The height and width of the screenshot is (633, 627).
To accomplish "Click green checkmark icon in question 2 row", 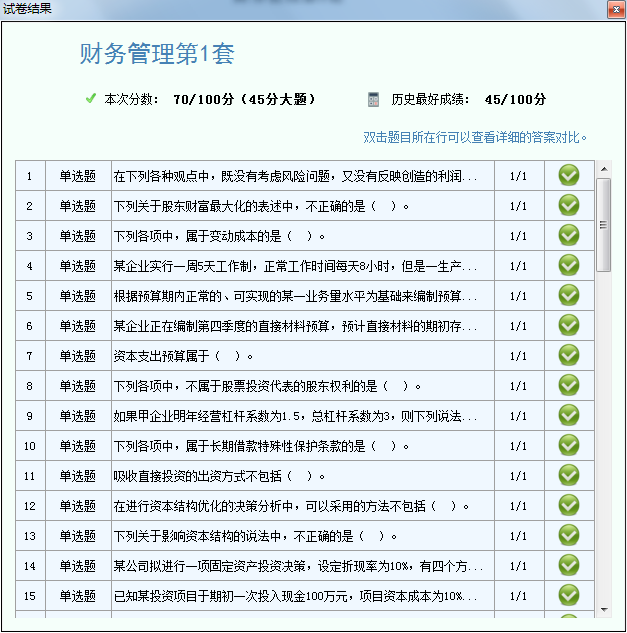I will [x=569, y=205].
